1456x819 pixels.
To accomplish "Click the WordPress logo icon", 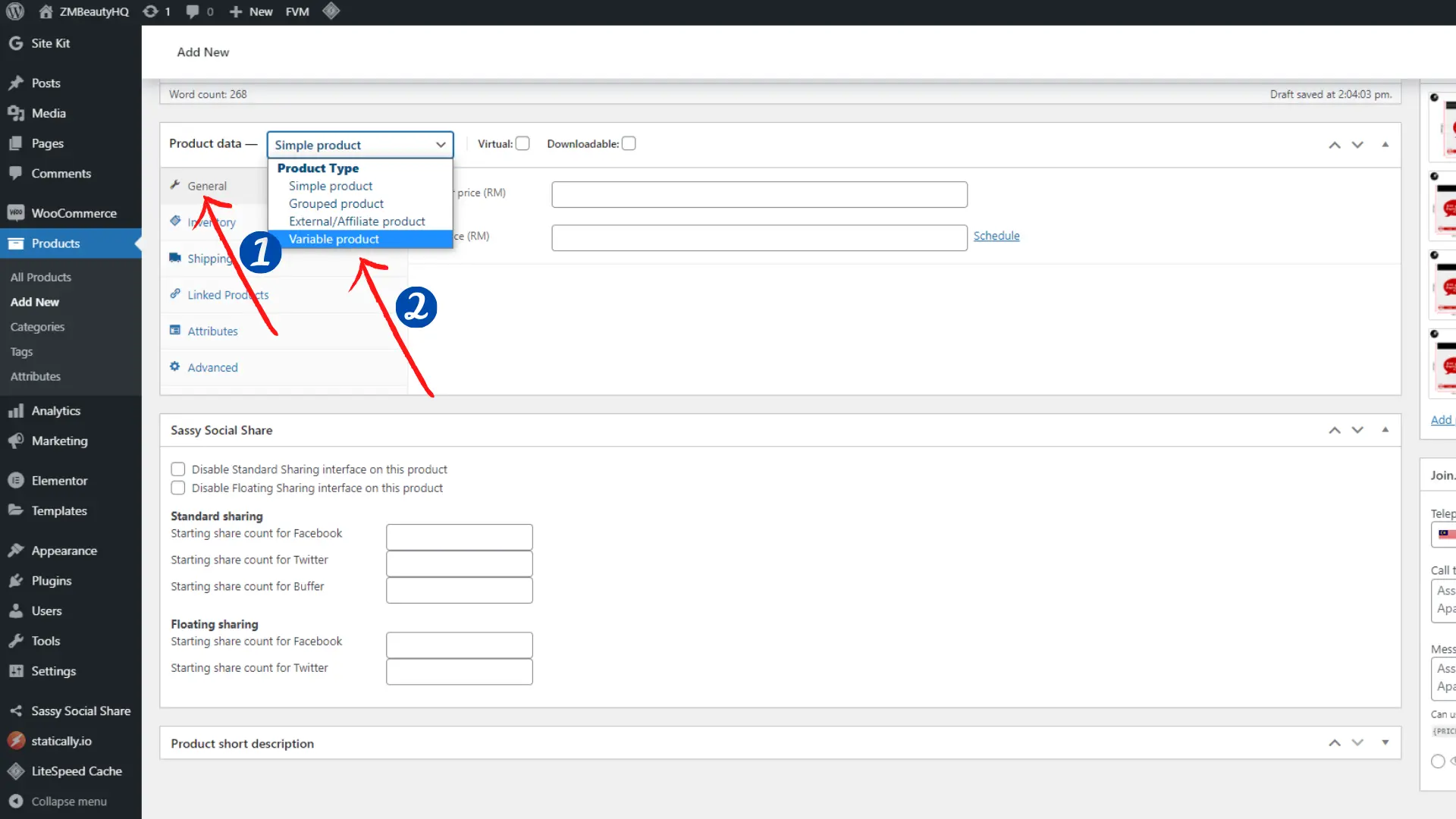I will coord(15,11).
